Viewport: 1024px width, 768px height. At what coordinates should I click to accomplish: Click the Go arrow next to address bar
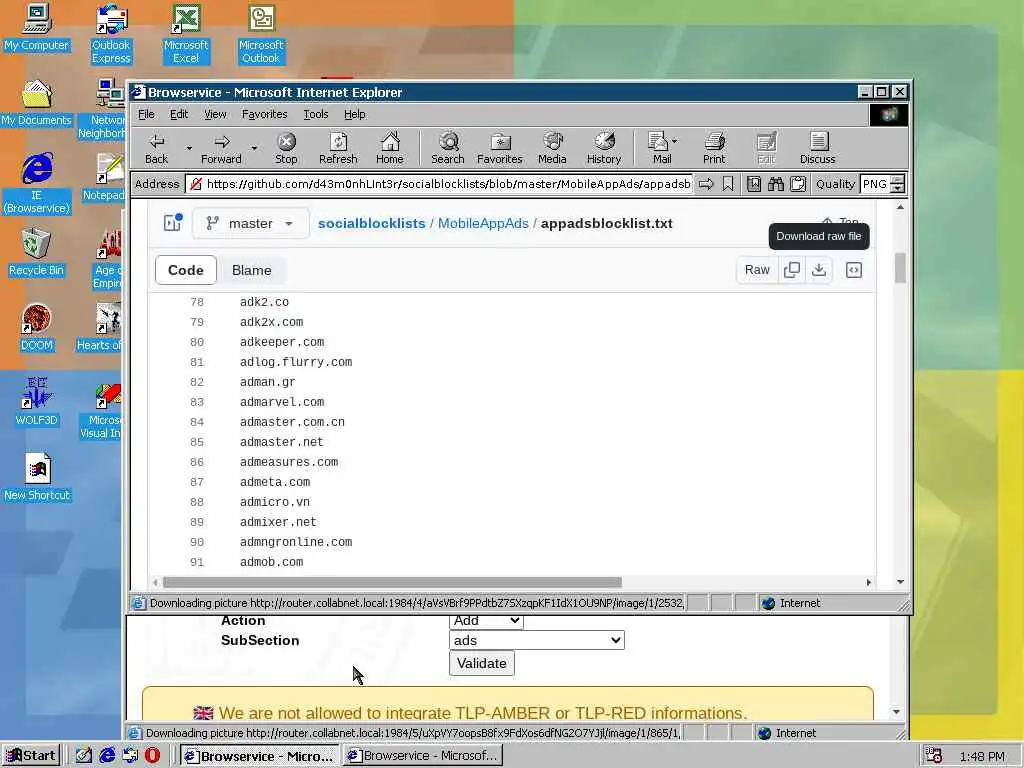(707, 184)
